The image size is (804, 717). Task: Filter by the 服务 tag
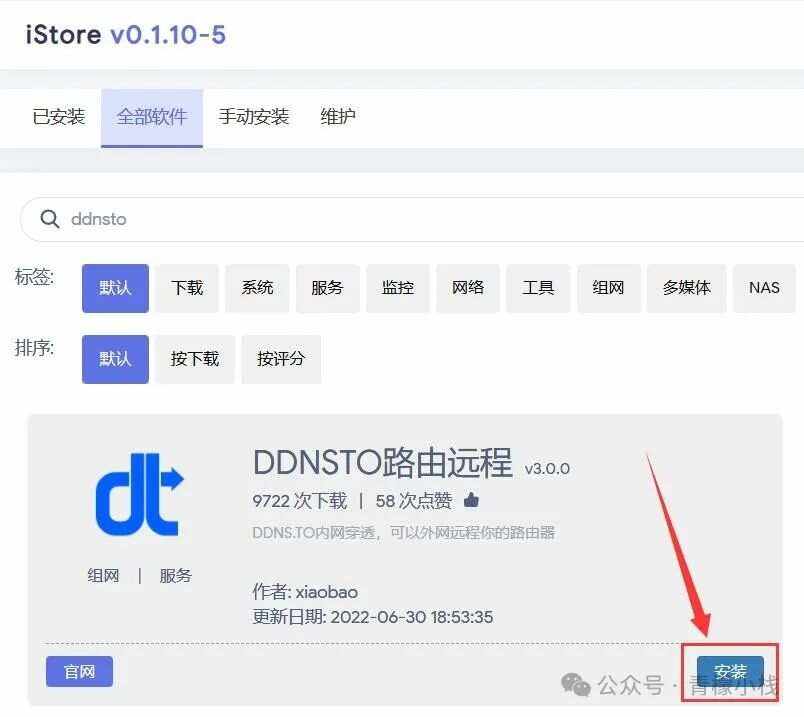pyautogui.click(x=327, y=288)
